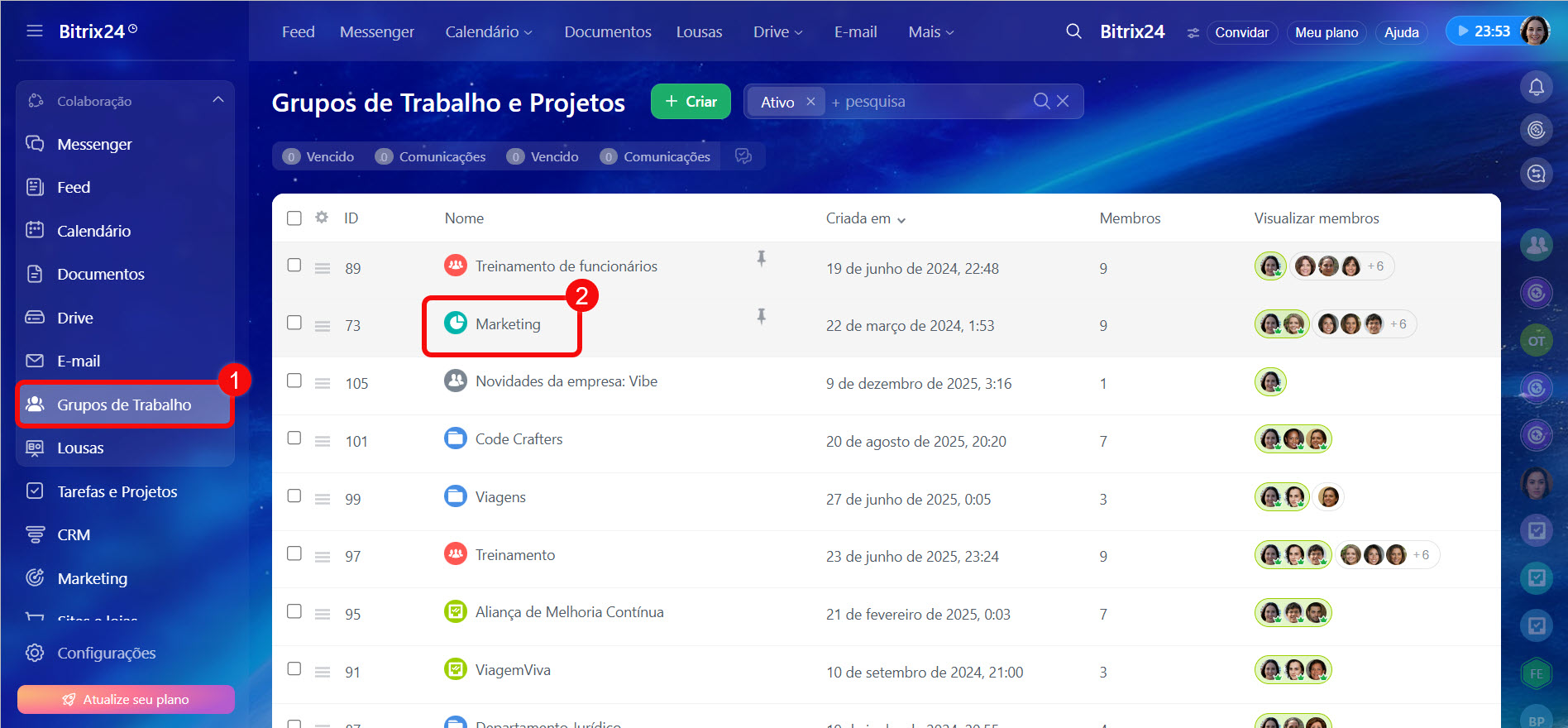Screen dimensions: 1568x728
Task: Remove the Ativo filter chip
Action: coord(810,101)
